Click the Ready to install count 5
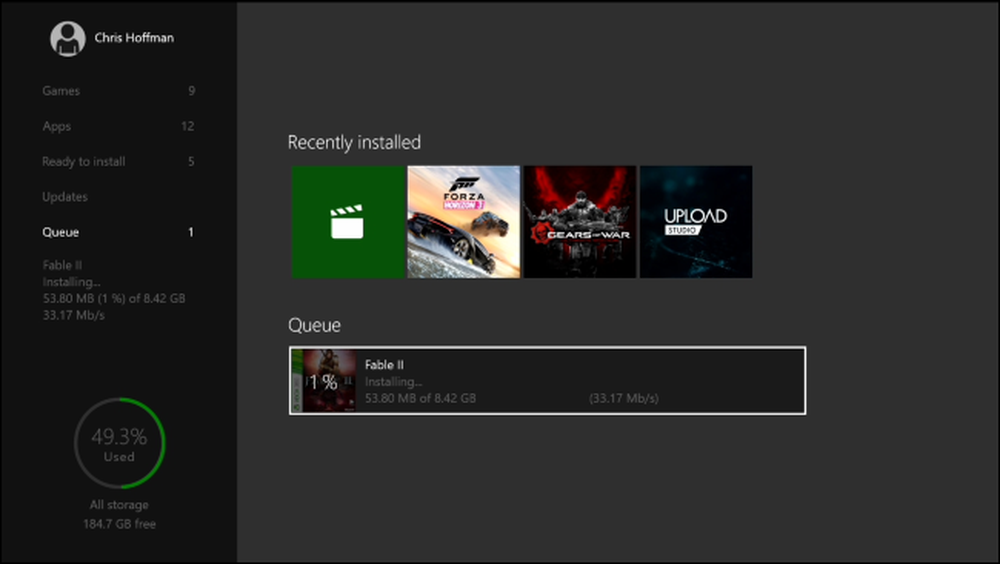This screenshot has height=564, width=1000. tap(191, 161)
